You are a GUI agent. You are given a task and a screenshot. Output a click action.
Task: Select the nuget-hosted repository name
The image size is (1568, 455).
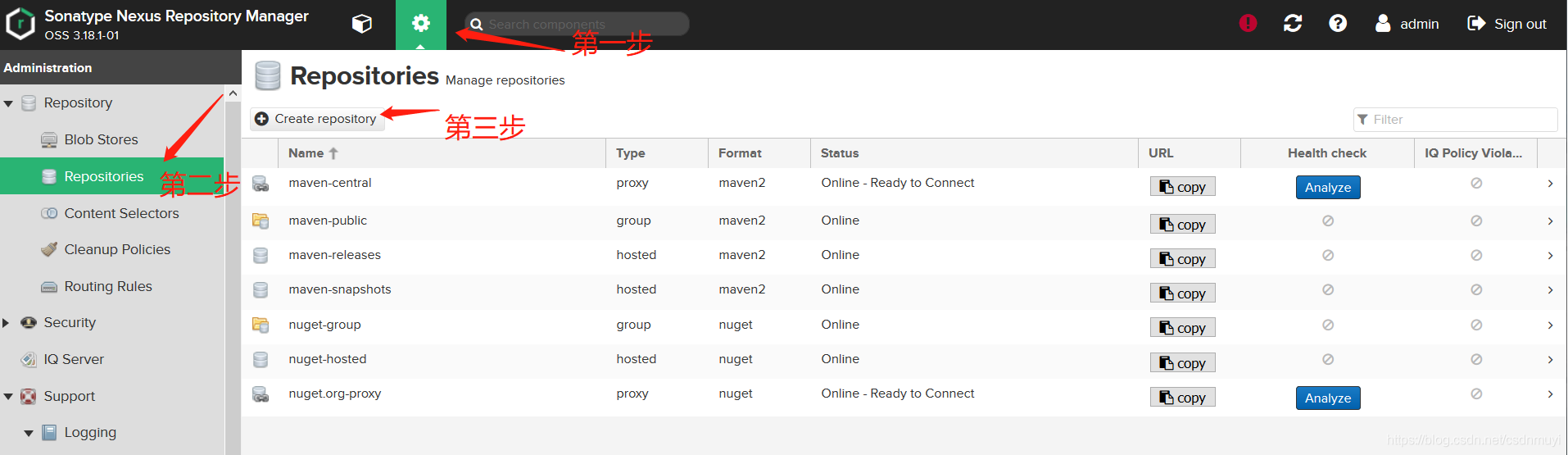click(x=328, y=359)
